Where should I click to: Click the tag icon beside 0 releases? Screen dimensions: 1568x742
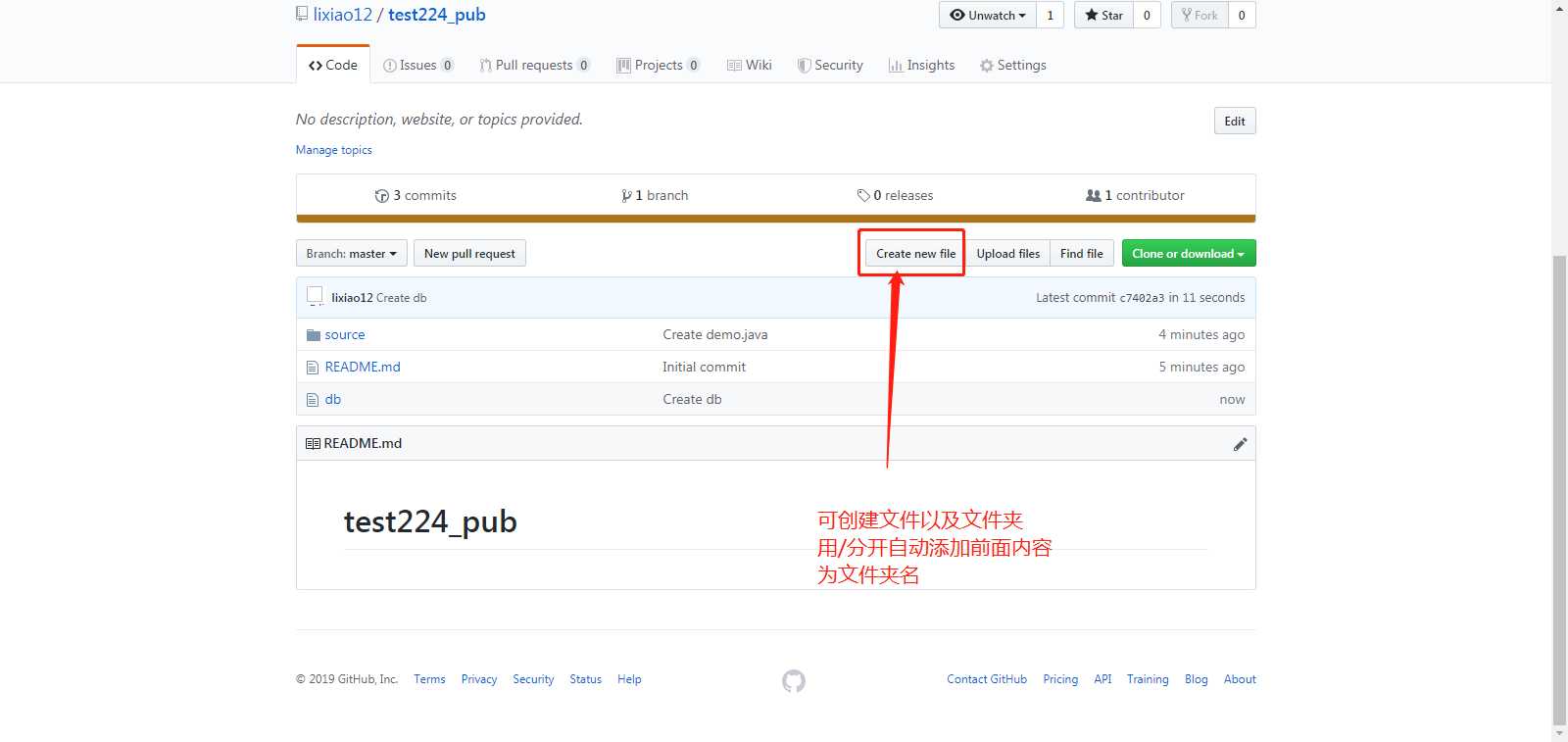(863, 196)
